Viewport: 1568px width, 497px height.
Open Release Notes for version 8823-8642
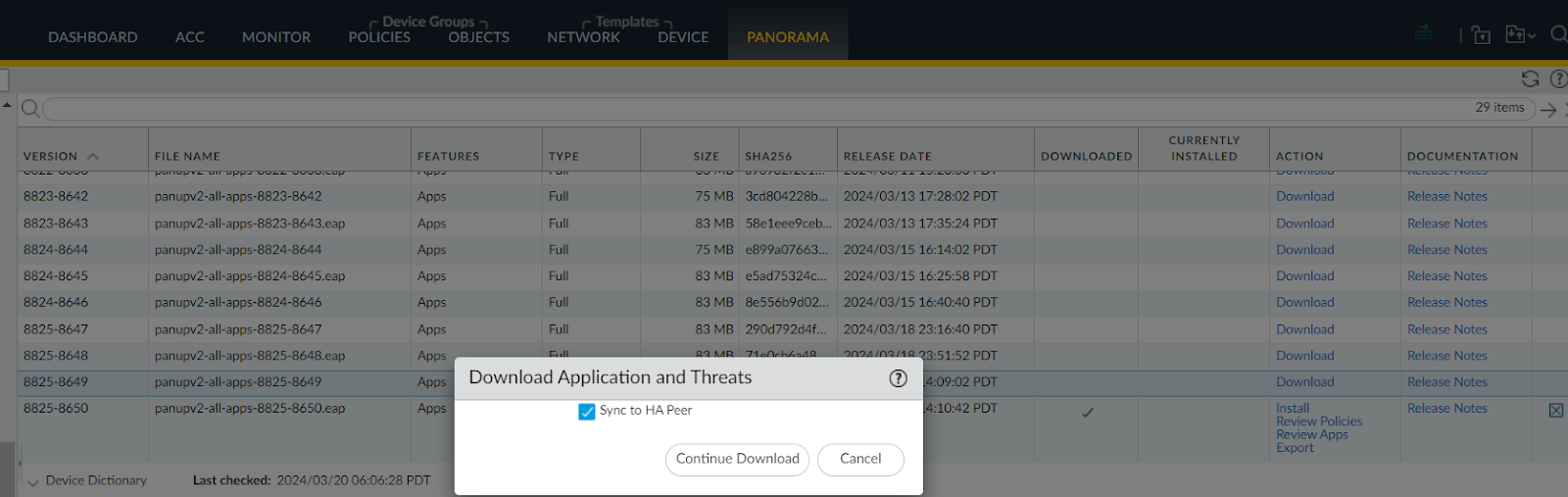click(x=1446, y=196)
